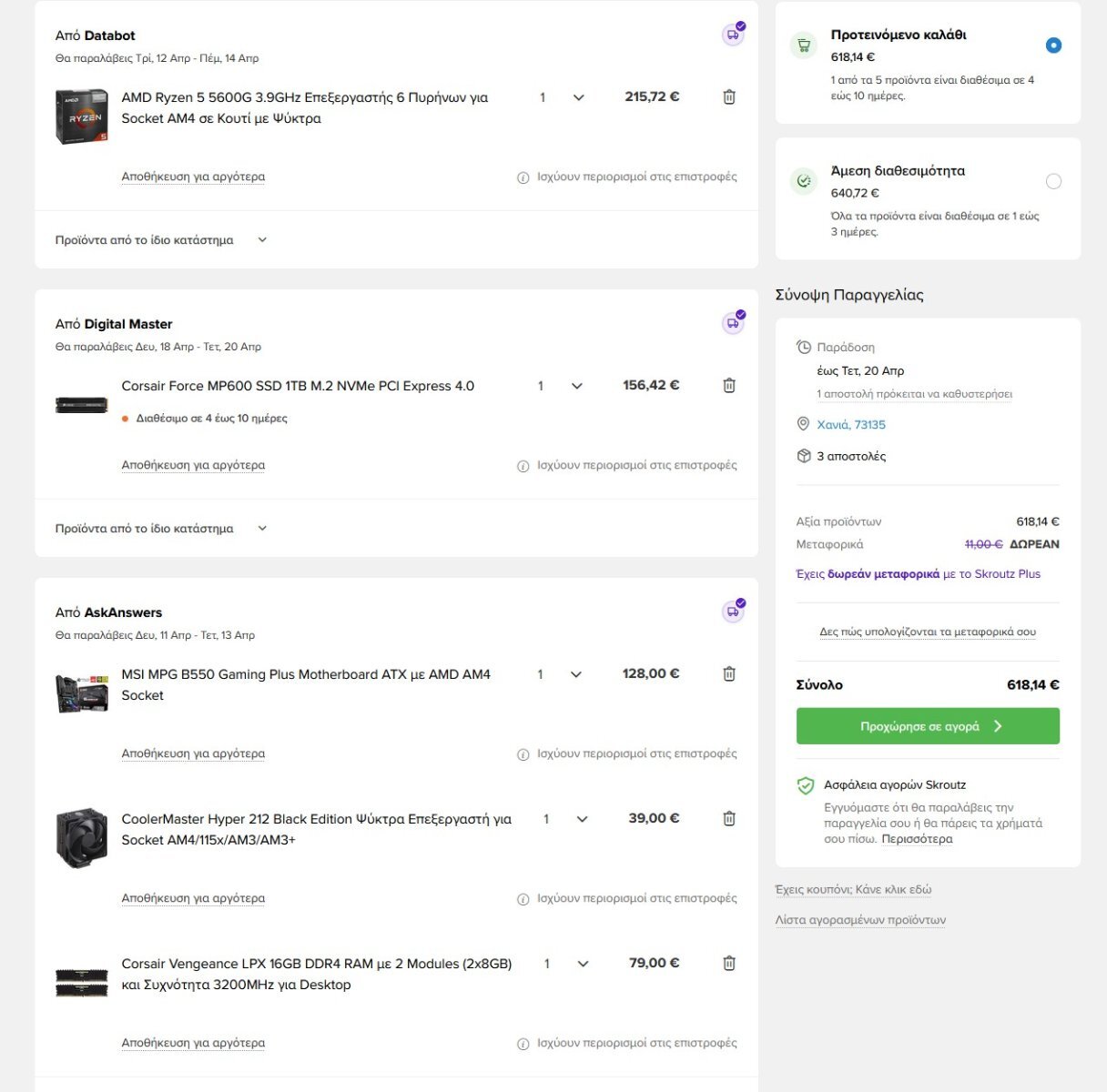Open AMD Ryzen 5 5600G product title
Image resolution: width=1107 pixels, height=1092 pixels.
[305, 107]
